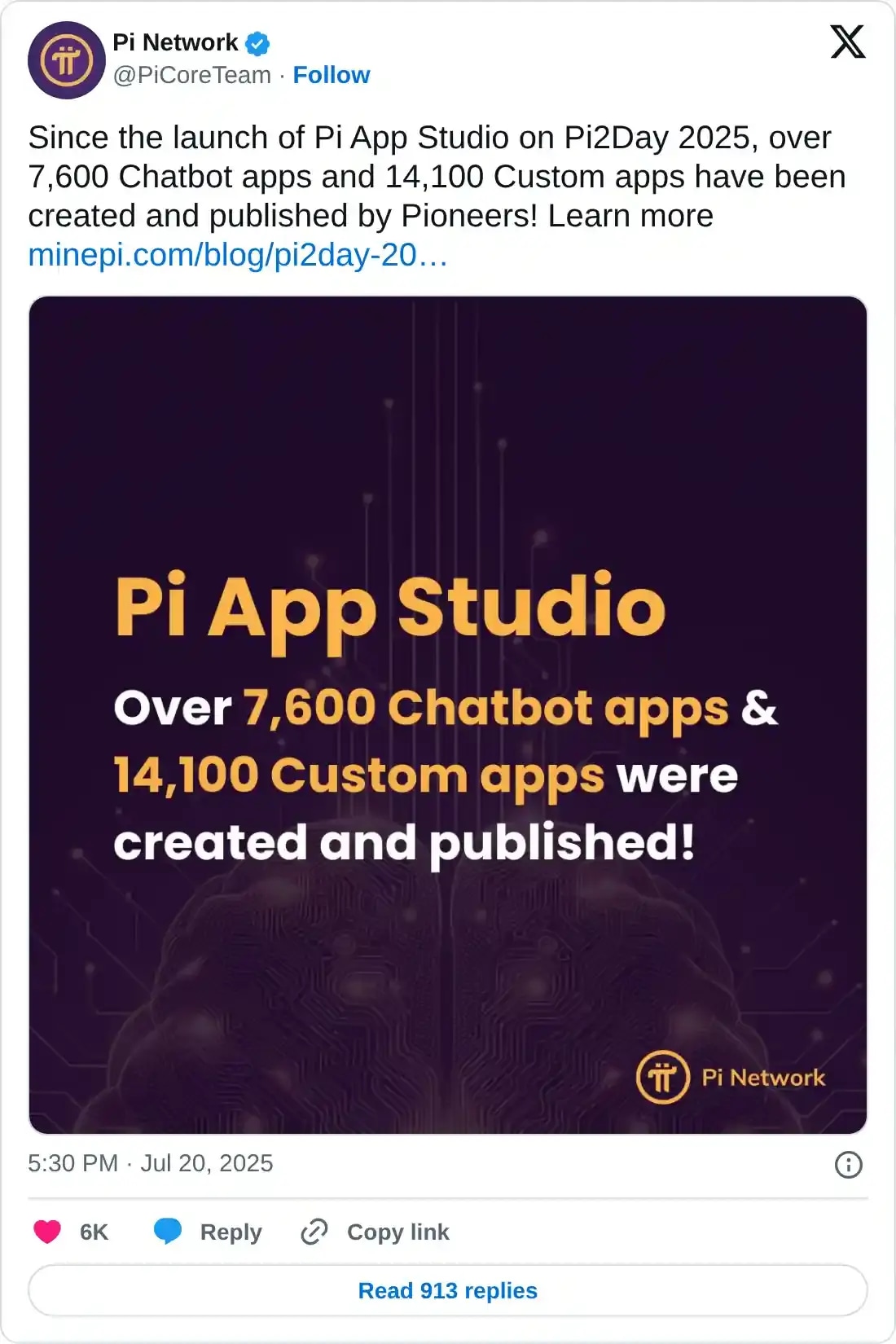
Task: Select the Pi Network display name
Action: tap(173, 42)
